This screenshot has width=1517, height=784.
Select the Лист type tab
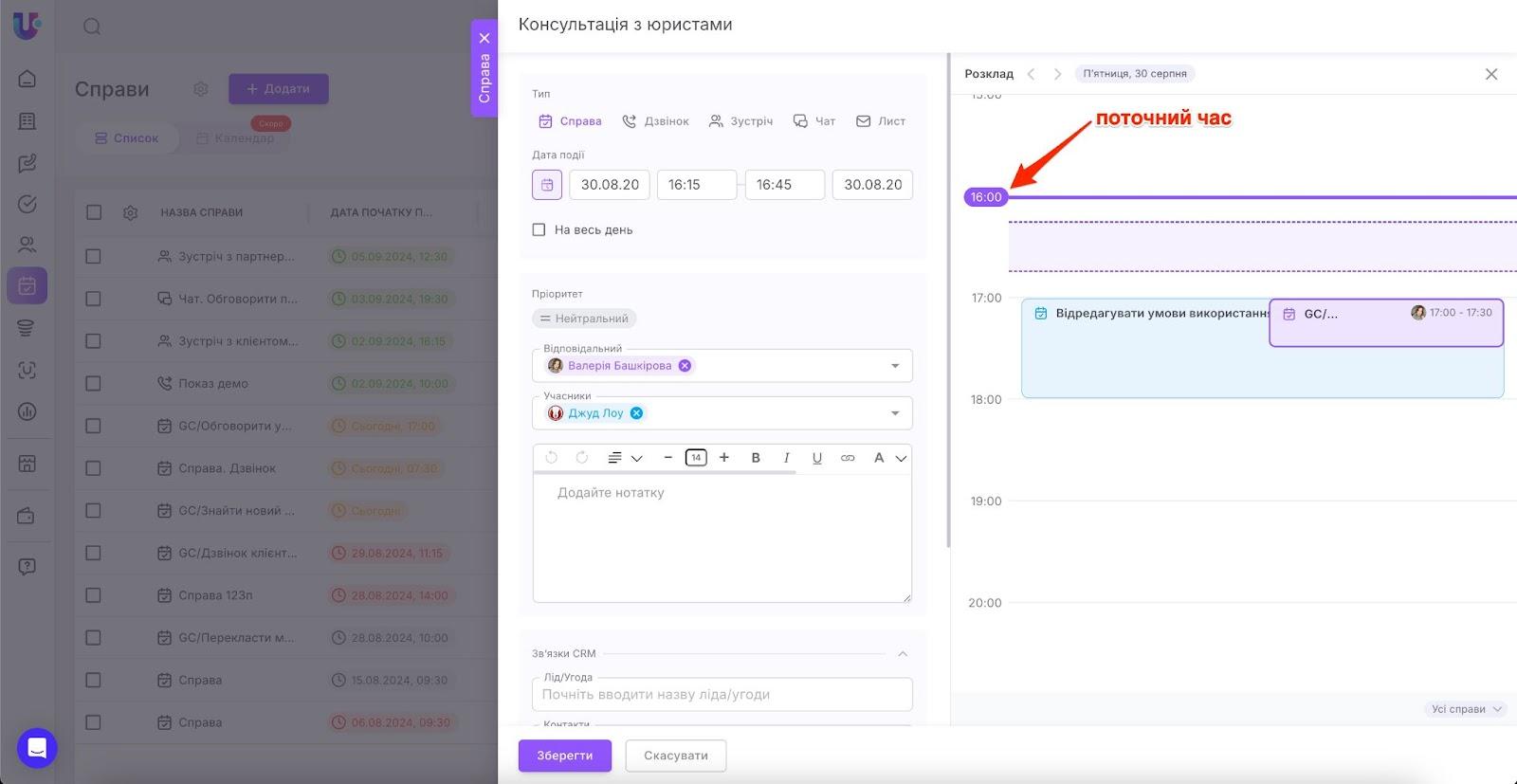point(881,121)
